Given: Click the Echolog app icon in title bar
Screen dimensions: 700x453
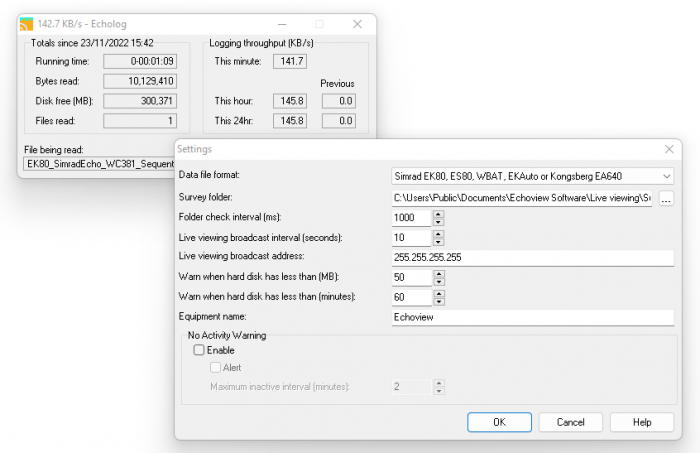Looking at the screenshot, I should point(27,23).
